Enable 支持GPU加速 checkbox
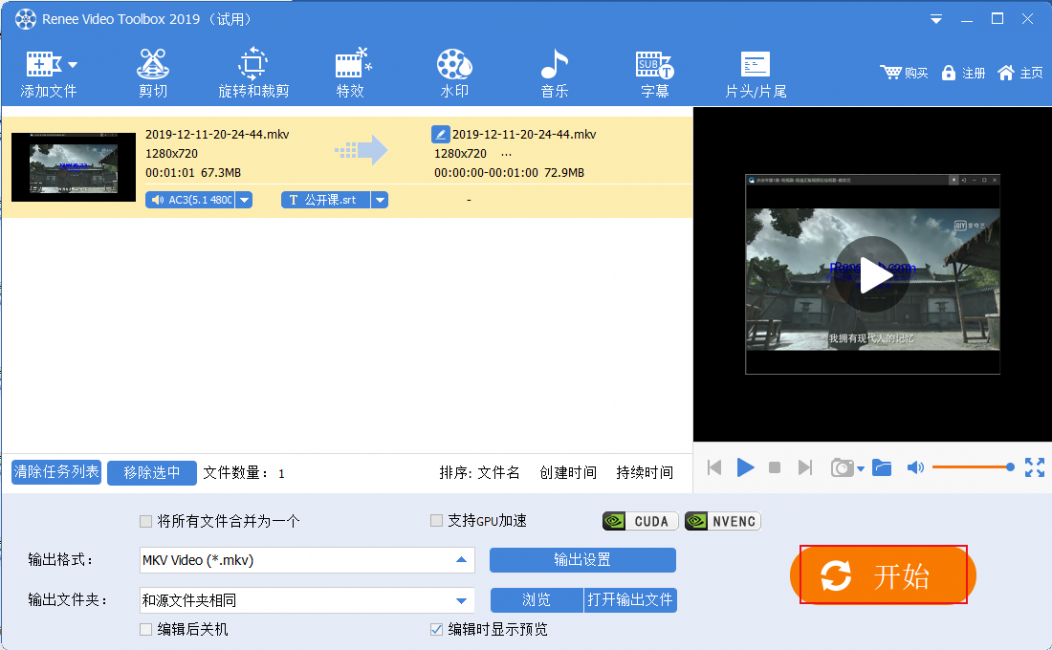The height and width of the screenshot is (650, 1052). (x=436, y=521)
